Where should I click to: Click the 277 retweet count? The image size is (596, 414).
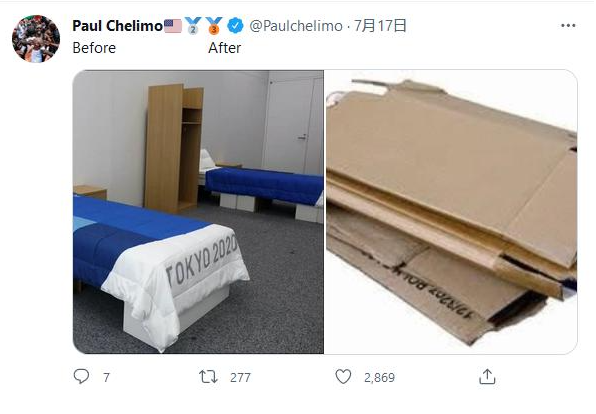point(240,378)
